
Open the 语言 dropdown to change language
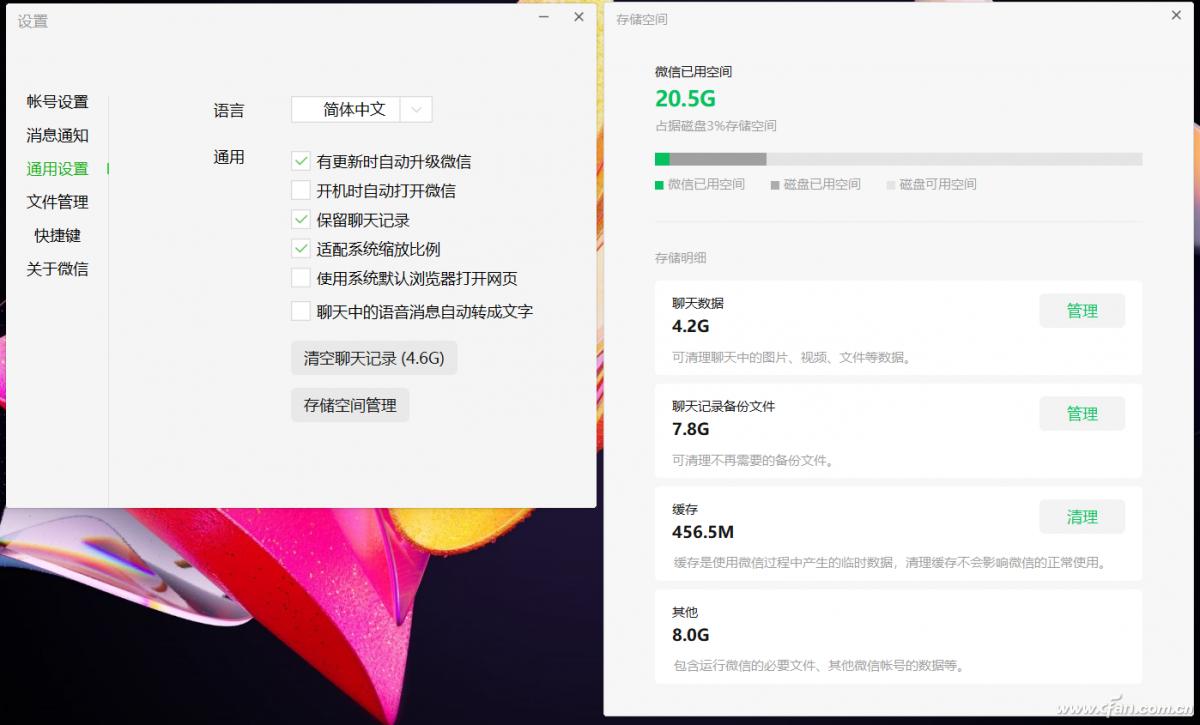(x=360, y=109)
